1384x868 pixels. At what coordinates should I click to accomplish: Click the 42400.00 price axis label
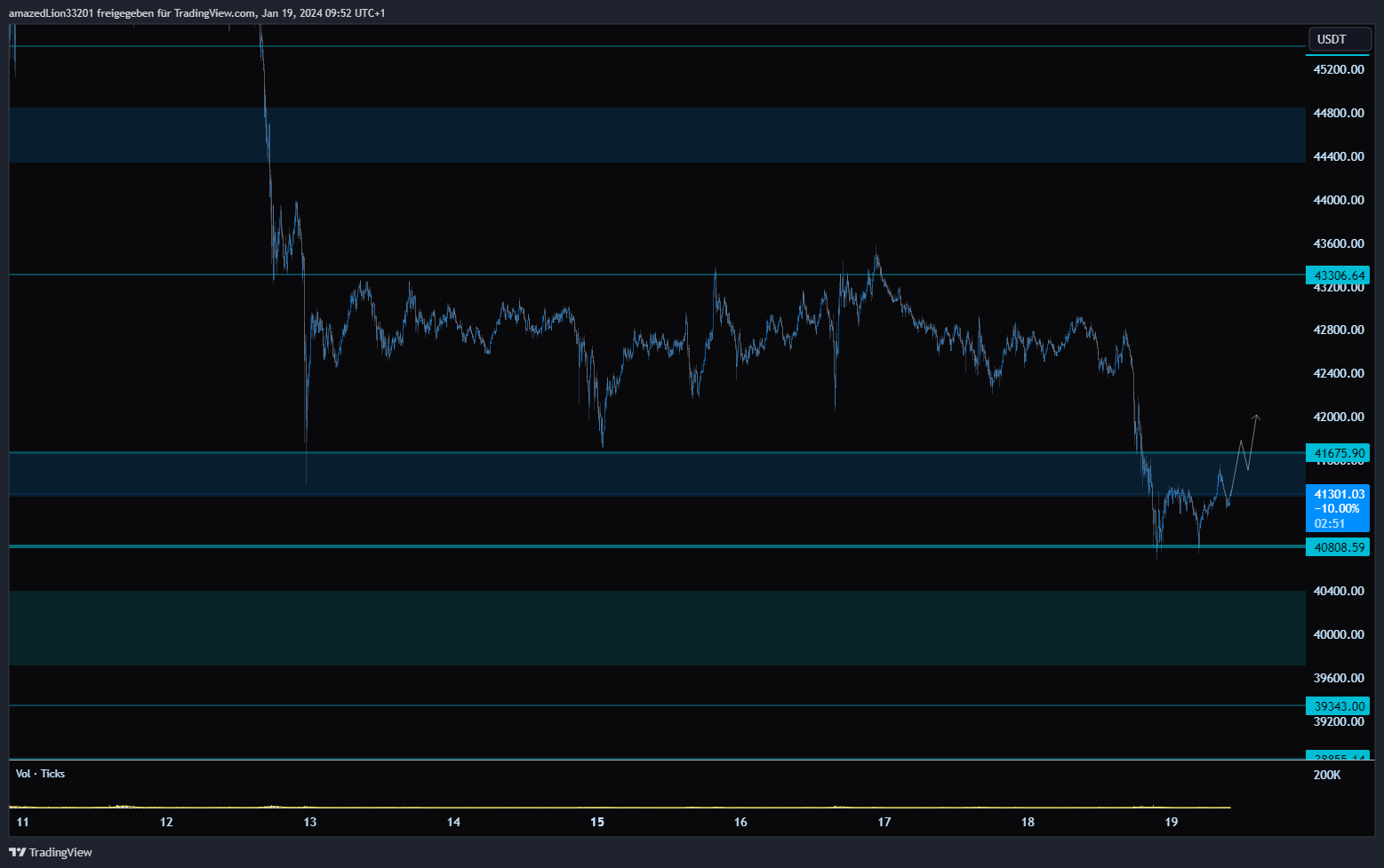point(1339,373)
